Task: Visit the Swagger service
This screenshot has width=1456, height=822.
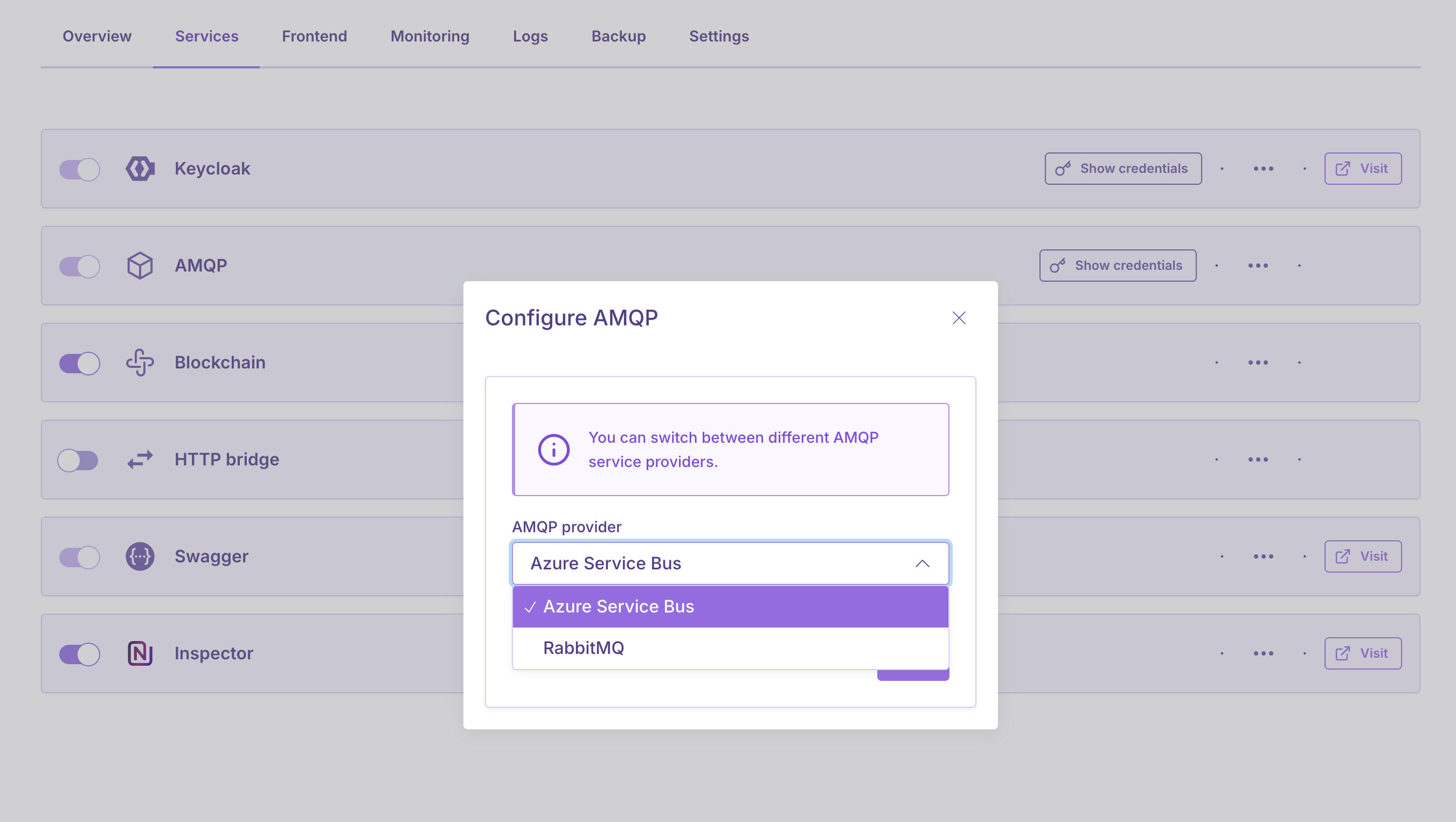Action: coord(1362,556)
